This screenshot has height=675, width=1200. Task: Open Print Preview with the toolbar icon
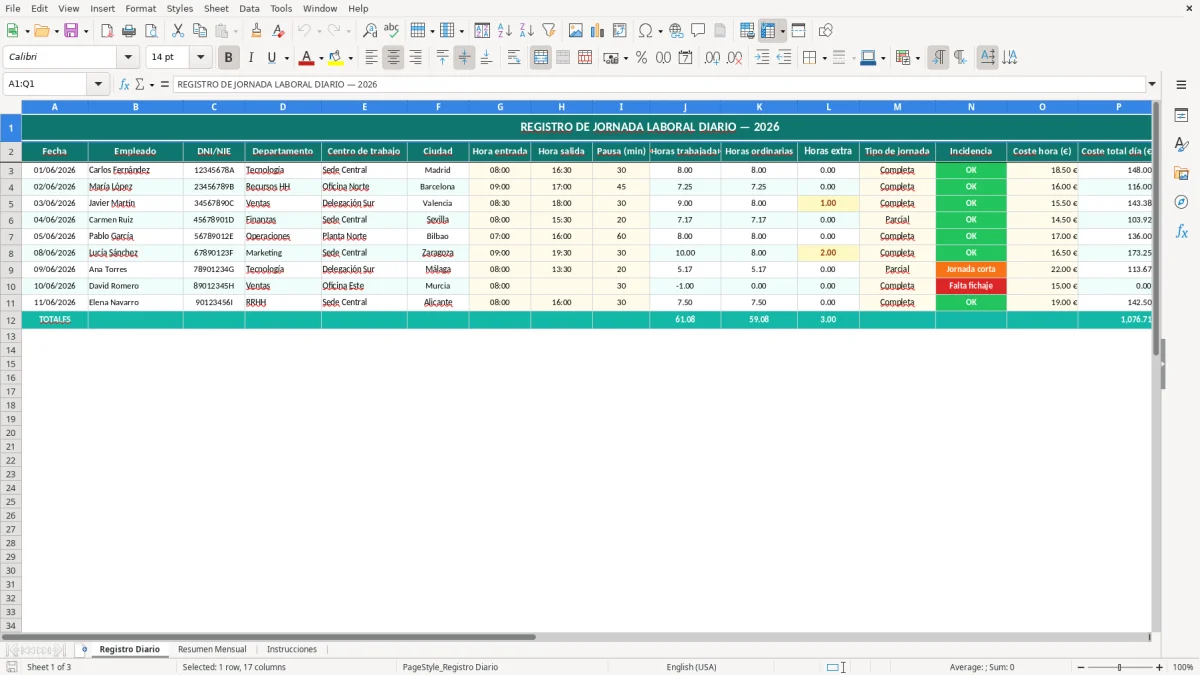(x=151, y=31)
